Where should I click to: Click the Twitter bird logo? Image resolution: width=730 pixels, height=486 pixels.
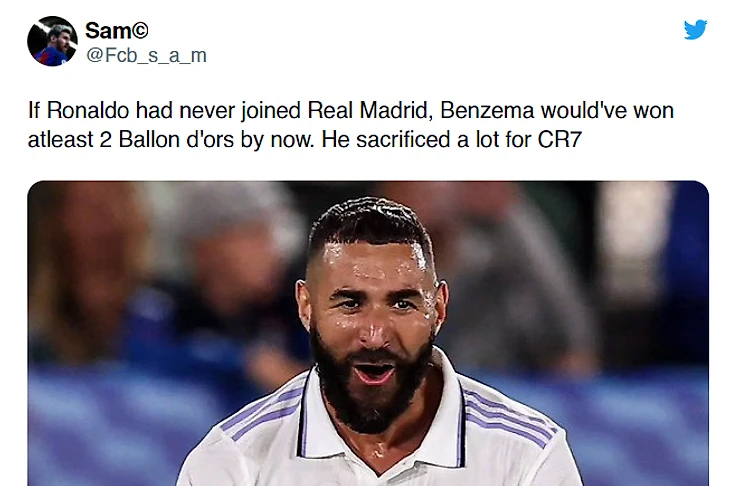(695, 30)
